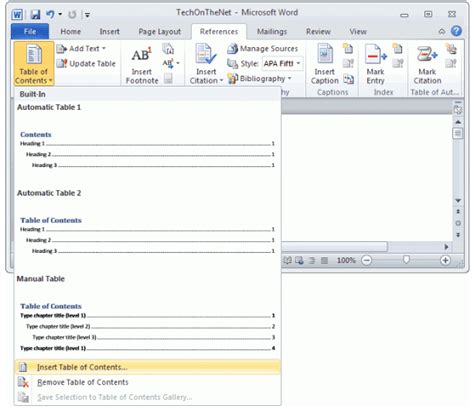Image resolution: width=474 pixels, height=409 pixels.
Task: Click the zoom out minus button
Action: tap(366, 260)
